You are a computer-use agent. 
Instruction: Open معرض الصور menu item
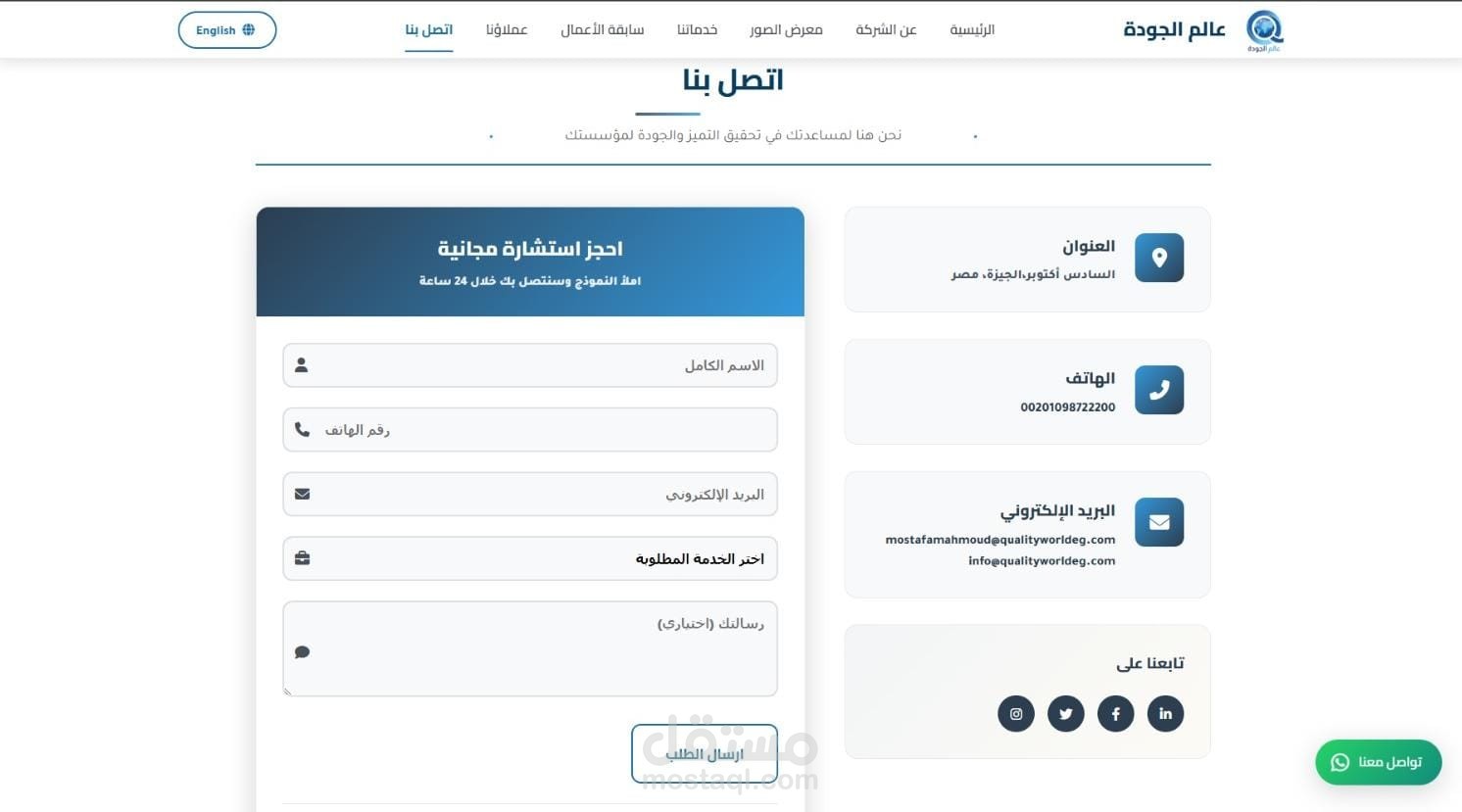pyautogui.click(x=786, y=30)
